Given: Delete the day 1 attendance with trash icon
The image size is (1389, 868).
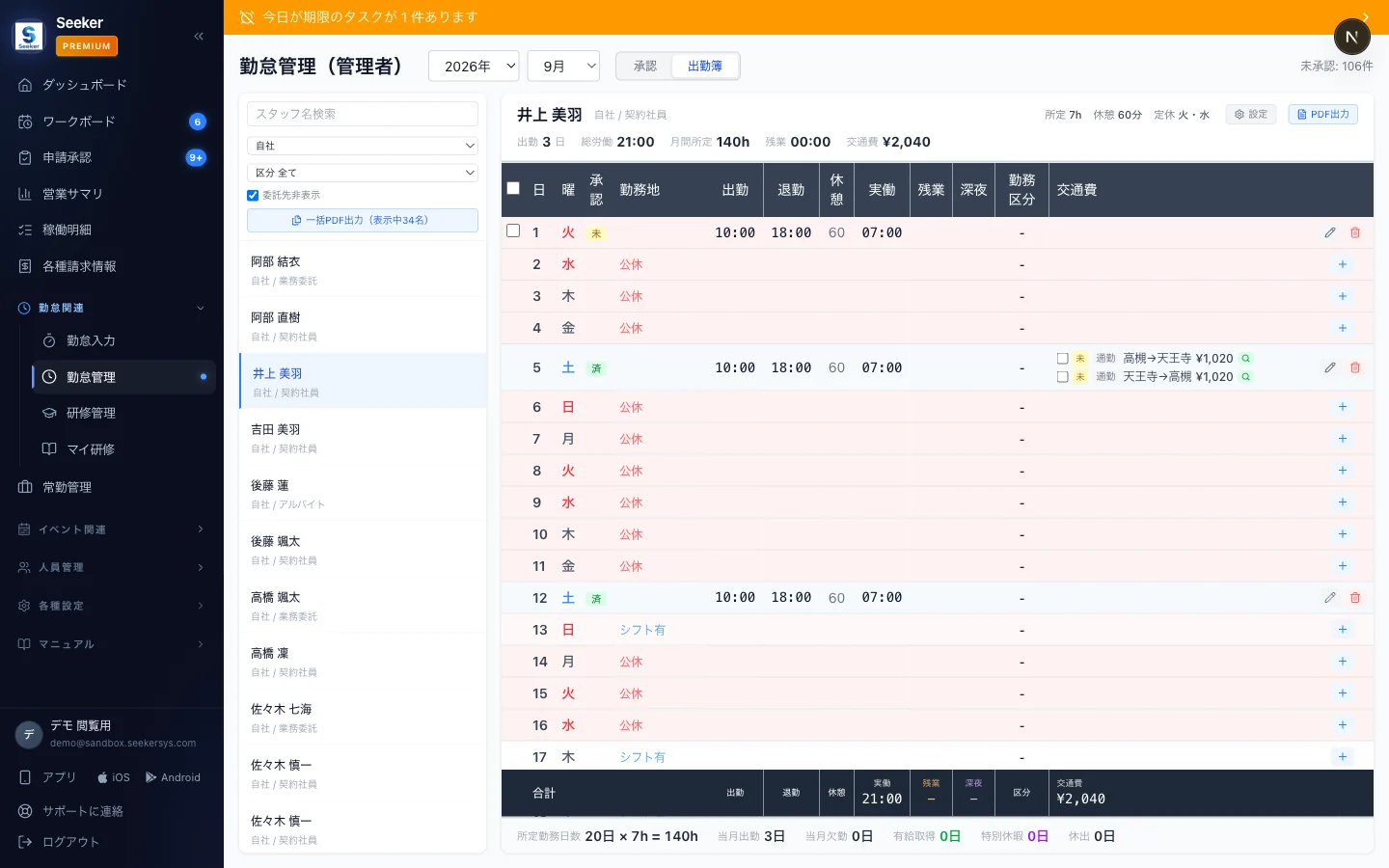Looking at the screenshot, I should [x=1355, y=232].
